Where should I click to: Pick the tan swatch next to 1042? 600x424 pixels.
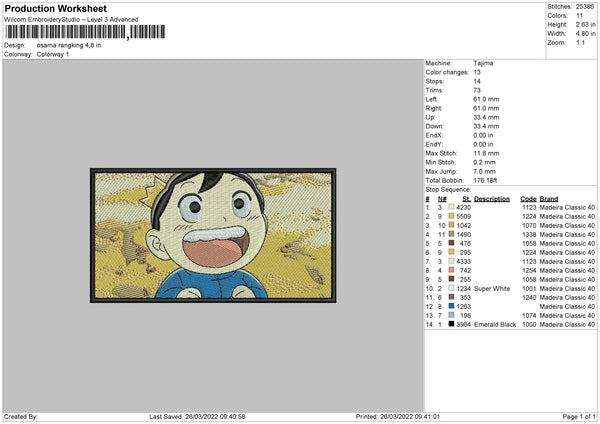[x=452, y=225]
